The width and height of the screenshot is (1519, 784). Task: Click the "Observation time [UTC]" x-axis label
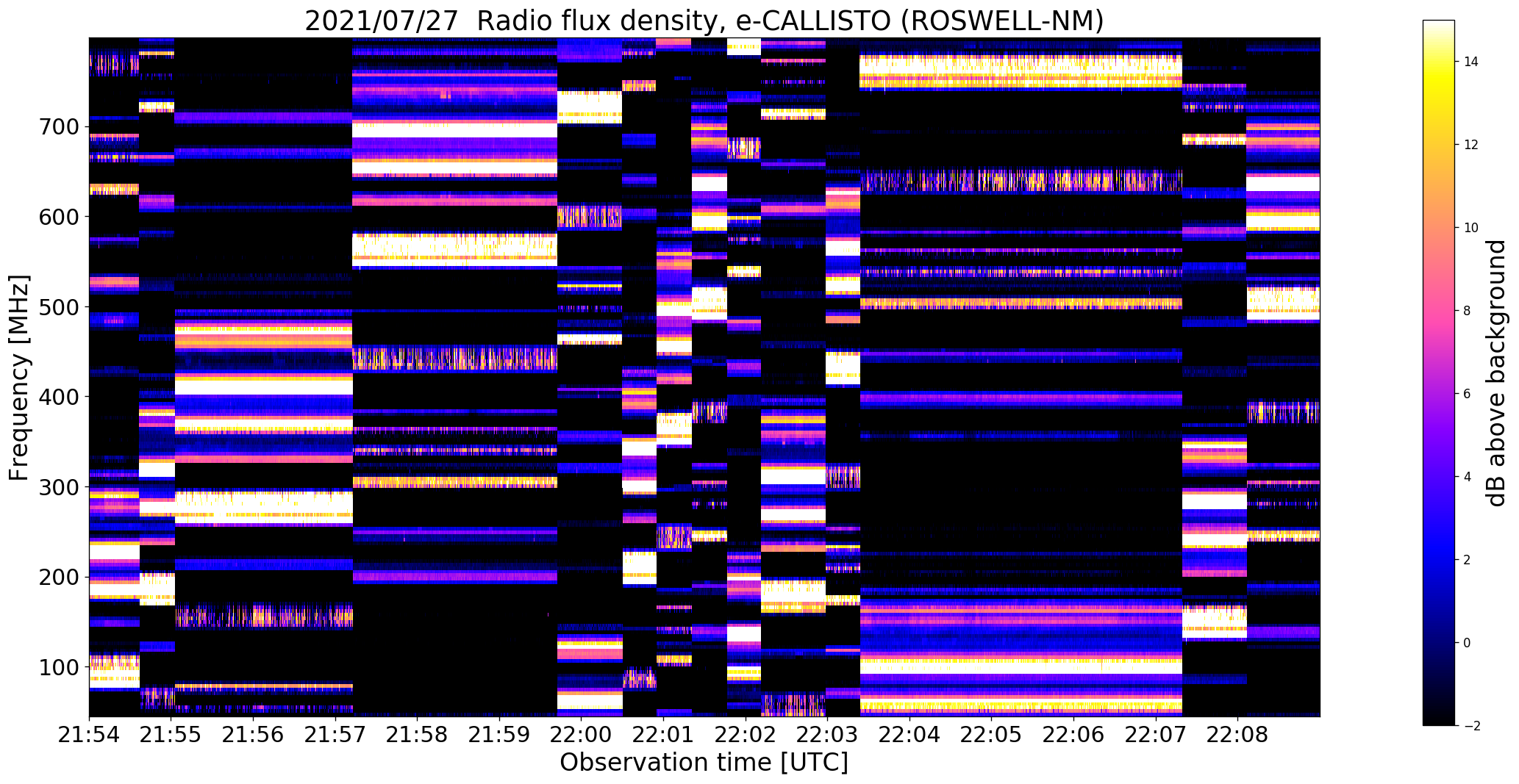(704, 763)
